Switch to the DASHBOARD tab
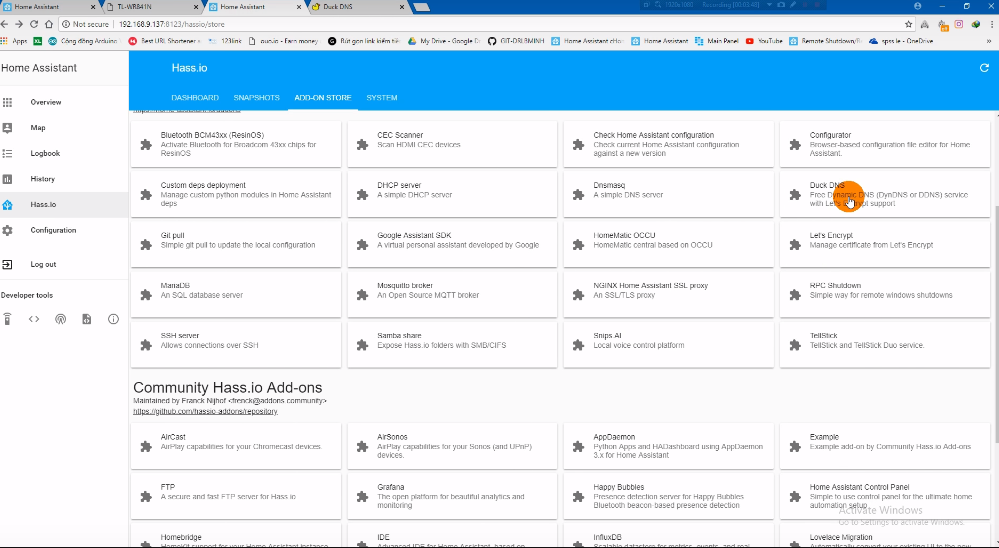999x548 pixels. pos(195,97)
